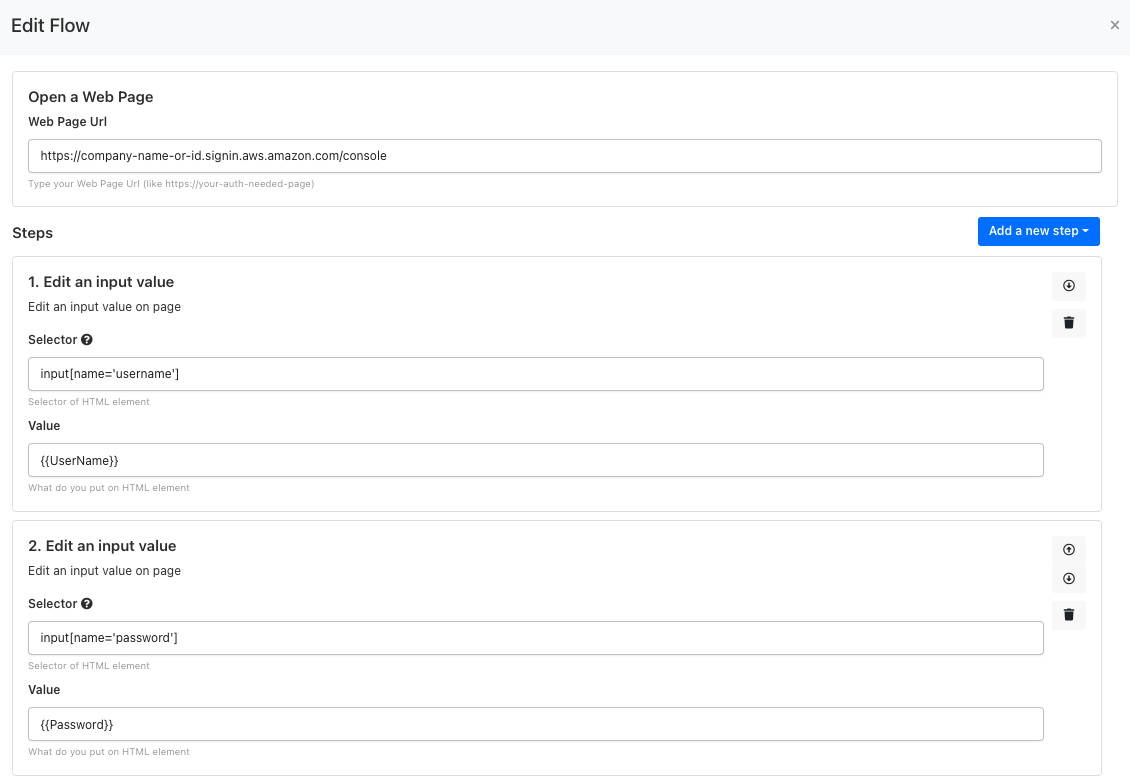Click the Value label in step 1
This screenshot has width=1130, height=781.
(44, 426)
